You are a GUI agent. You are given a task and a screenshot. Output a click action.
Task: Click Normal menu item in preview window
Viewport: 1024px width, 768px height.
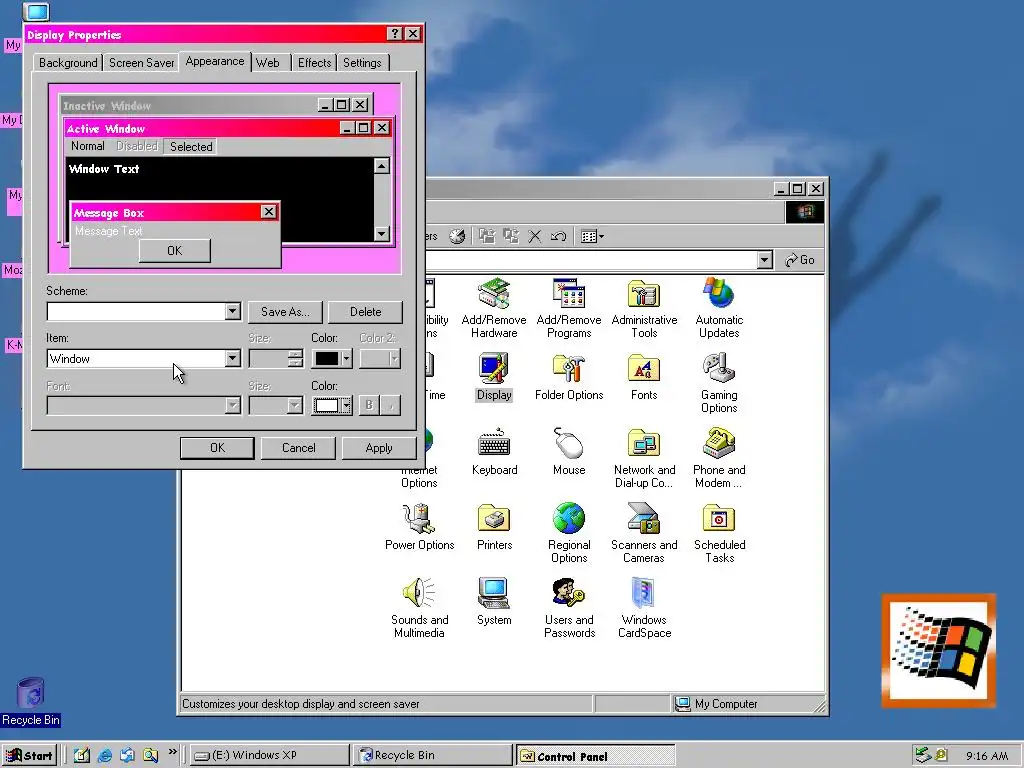[88, 146]
